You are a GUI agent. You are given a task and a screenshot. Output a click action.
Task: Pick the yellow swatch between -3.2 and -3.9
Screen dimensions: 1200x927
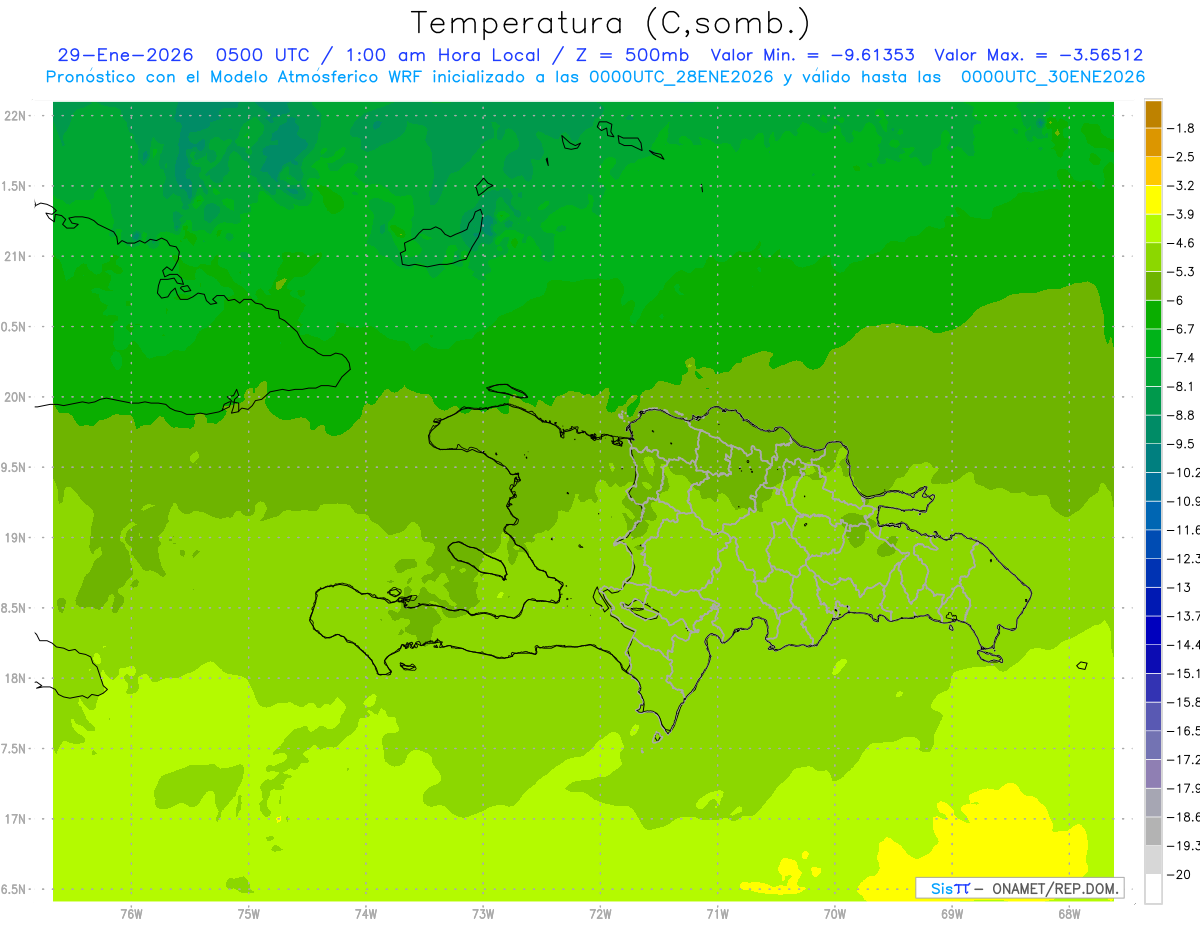pyautogui.click(x=1153, y=200)
